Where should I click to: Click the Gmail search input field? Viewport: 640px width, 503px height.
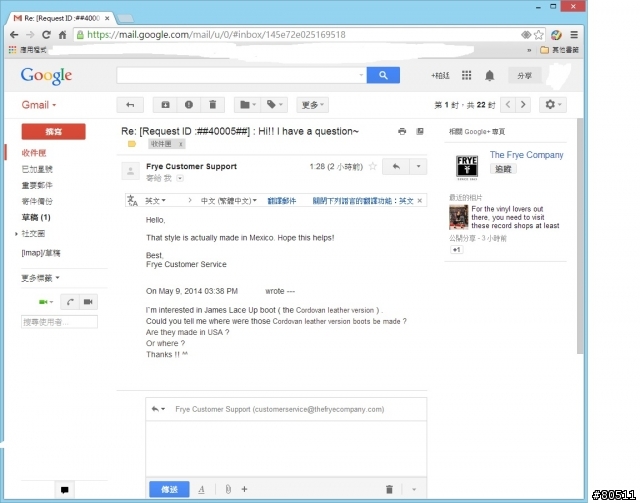[x=237, y=75]
